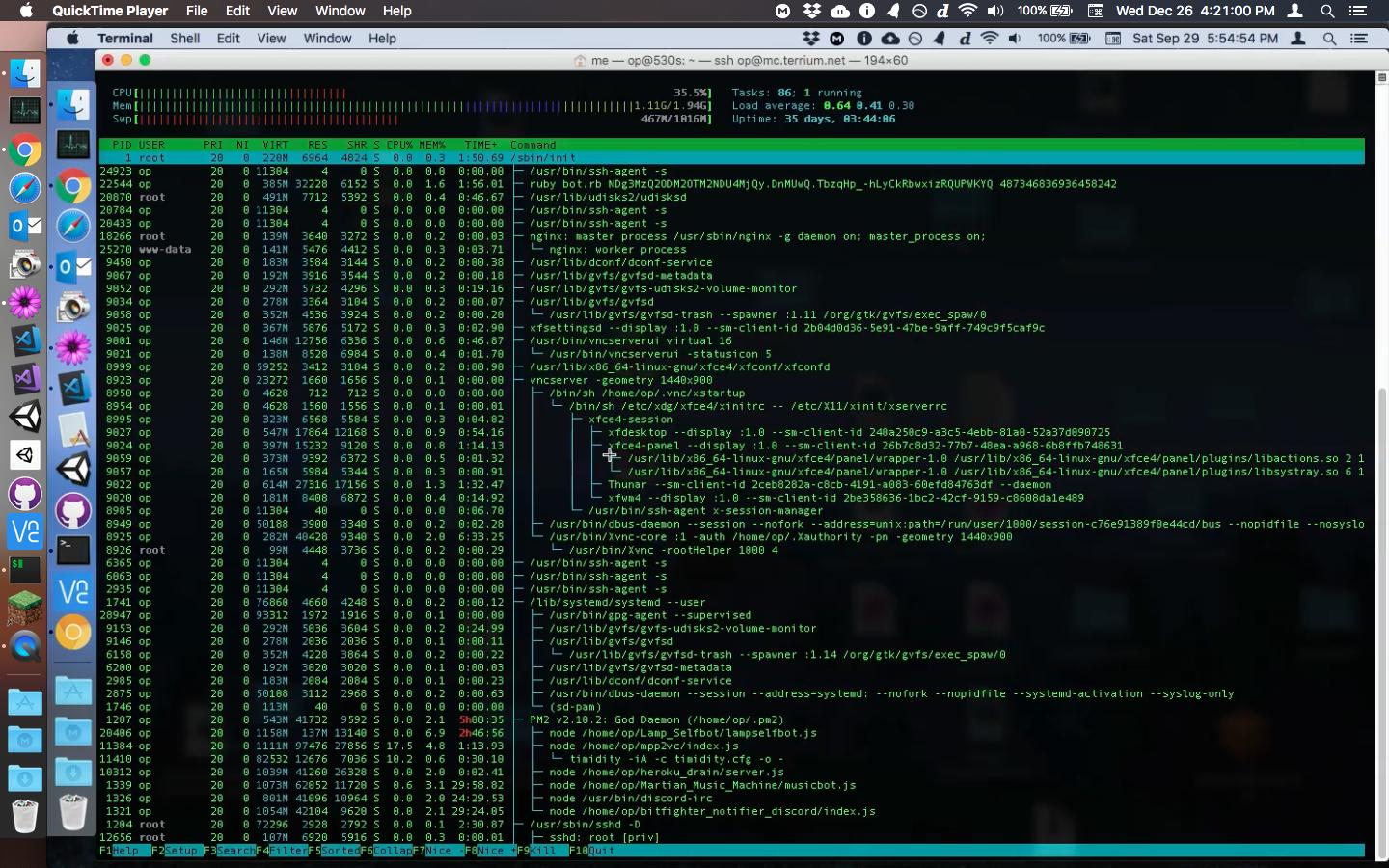Open Notification Center in the top menu bar
Image resolution: width=1389 pixels, height=868 pixels.
tap(1358, 11)
